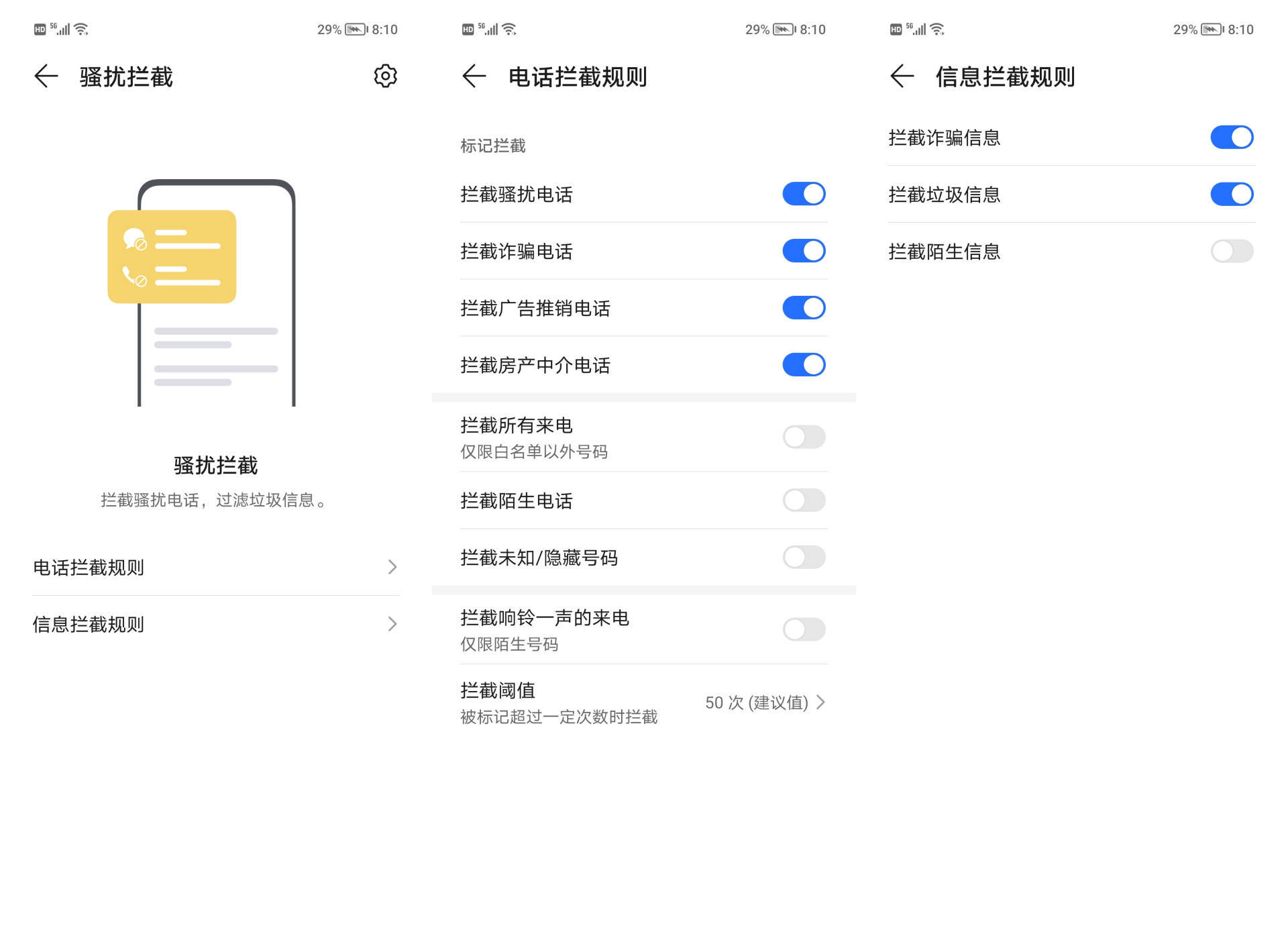This screenshot has height=946, width=1288.
Task: Open 信息拦截规则 menu entry
Action: point(89,625)
